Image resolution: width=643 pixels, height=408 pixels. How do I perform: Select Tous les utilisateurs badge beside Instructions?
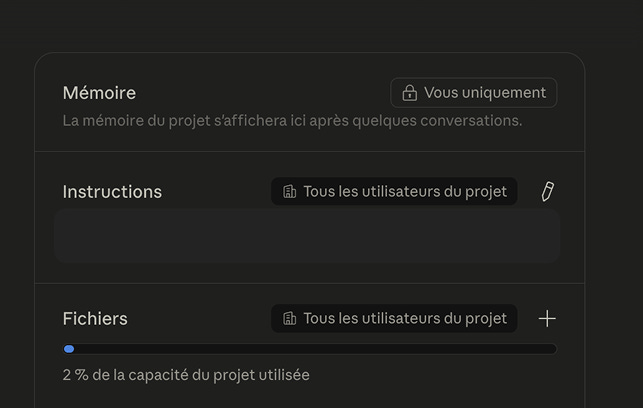click(394, 191)
